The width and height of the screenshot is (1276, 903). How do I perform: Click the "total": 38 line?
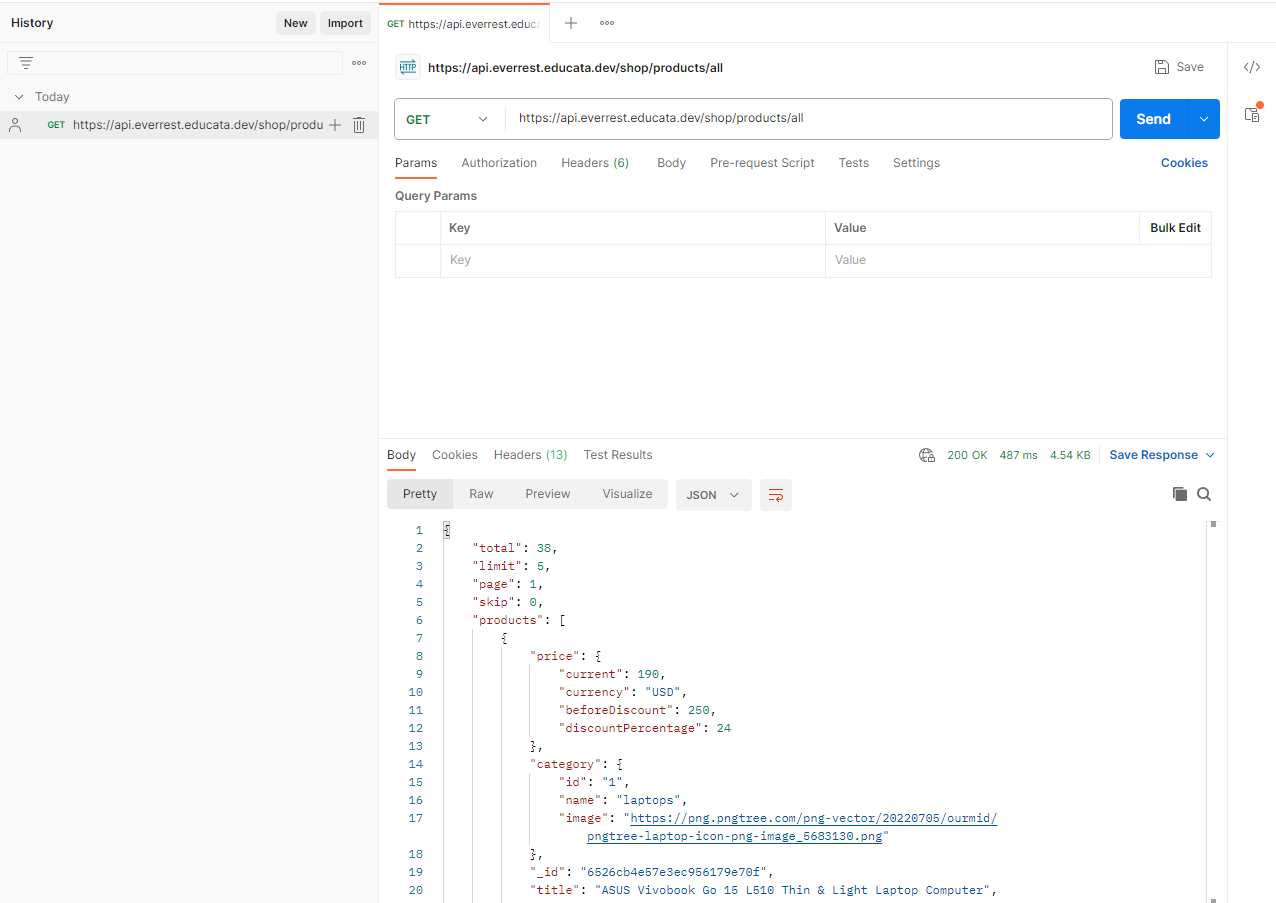click(514, 548)
